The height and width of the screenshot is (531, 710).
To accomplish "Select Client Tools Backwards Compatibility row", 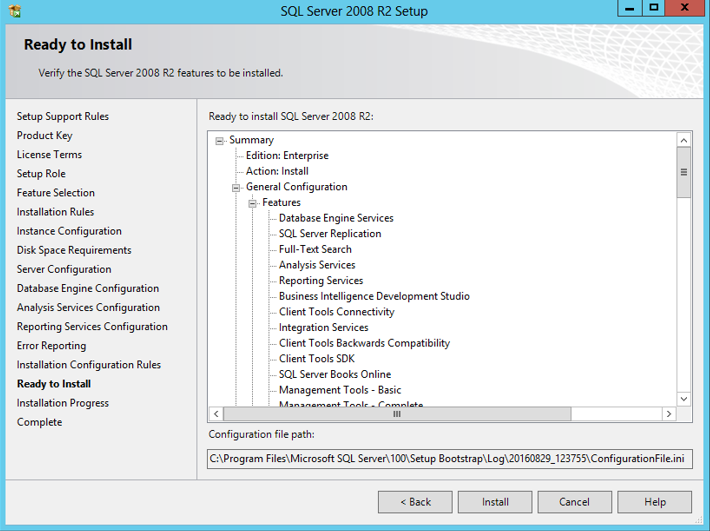I will click(x=365, y=343).
